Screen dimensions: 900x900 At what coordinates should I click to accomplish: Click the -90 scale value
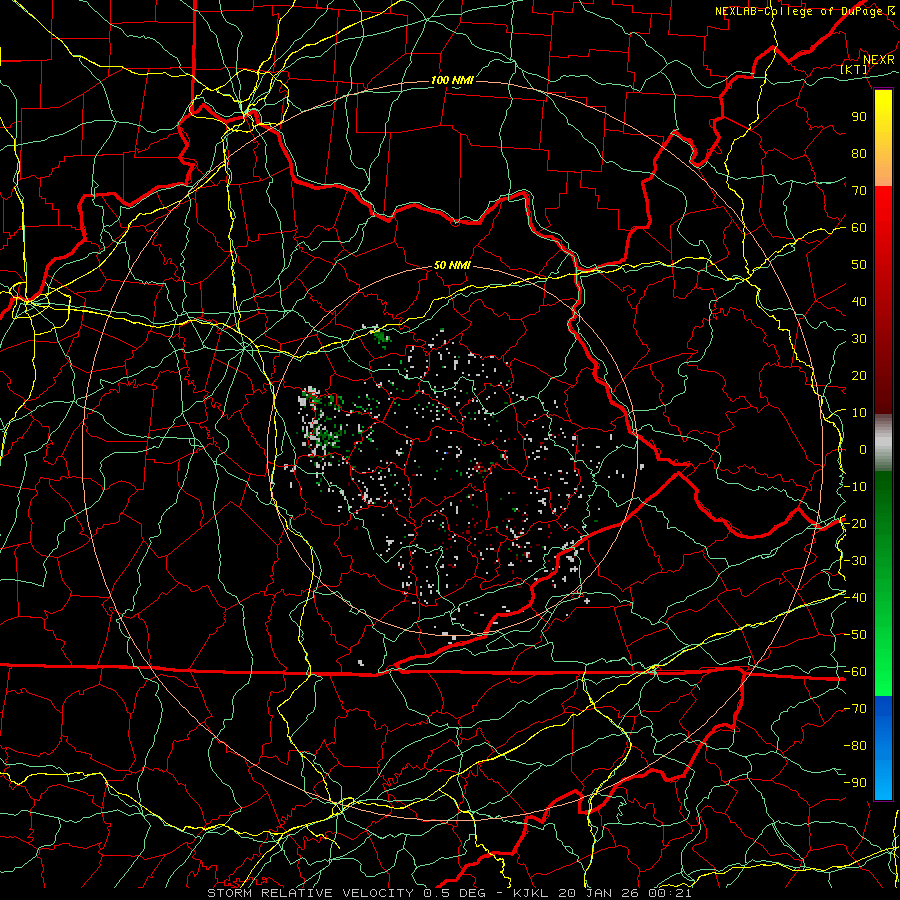tap(855, 783)
